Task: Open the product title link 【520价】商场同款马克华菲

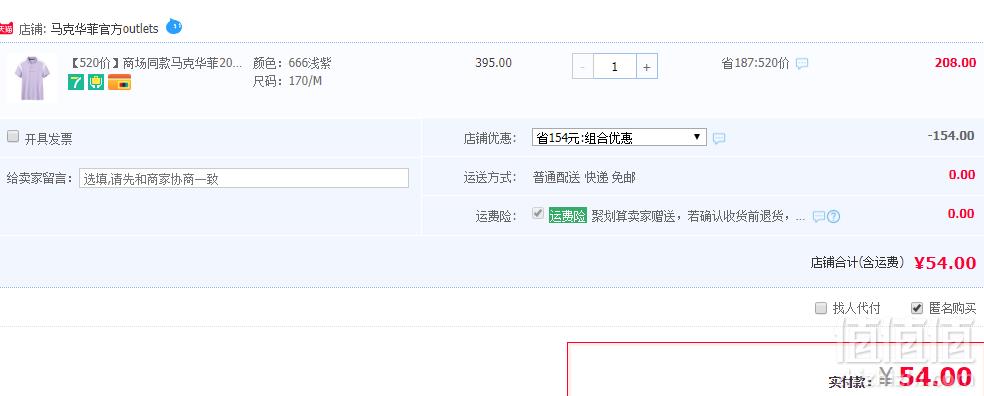Action: coord(154,63)
